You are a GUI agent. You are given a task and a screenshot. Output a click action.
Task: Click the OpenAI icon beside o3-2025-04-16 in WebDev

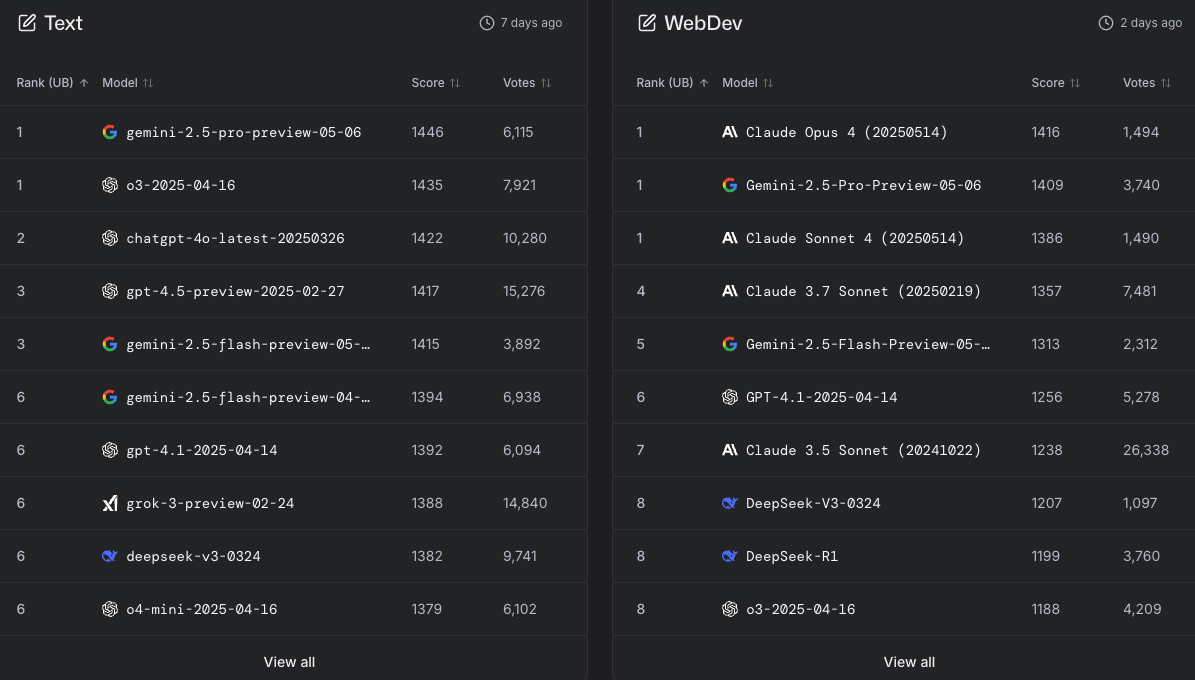point(729,609)
